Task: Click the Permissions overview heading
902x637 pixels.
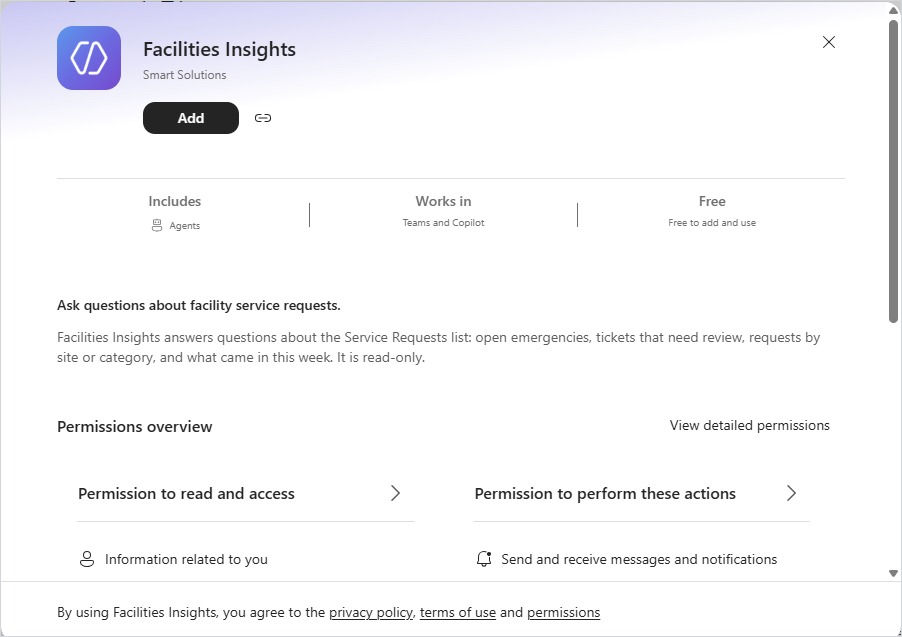Action: pos(135,426)
